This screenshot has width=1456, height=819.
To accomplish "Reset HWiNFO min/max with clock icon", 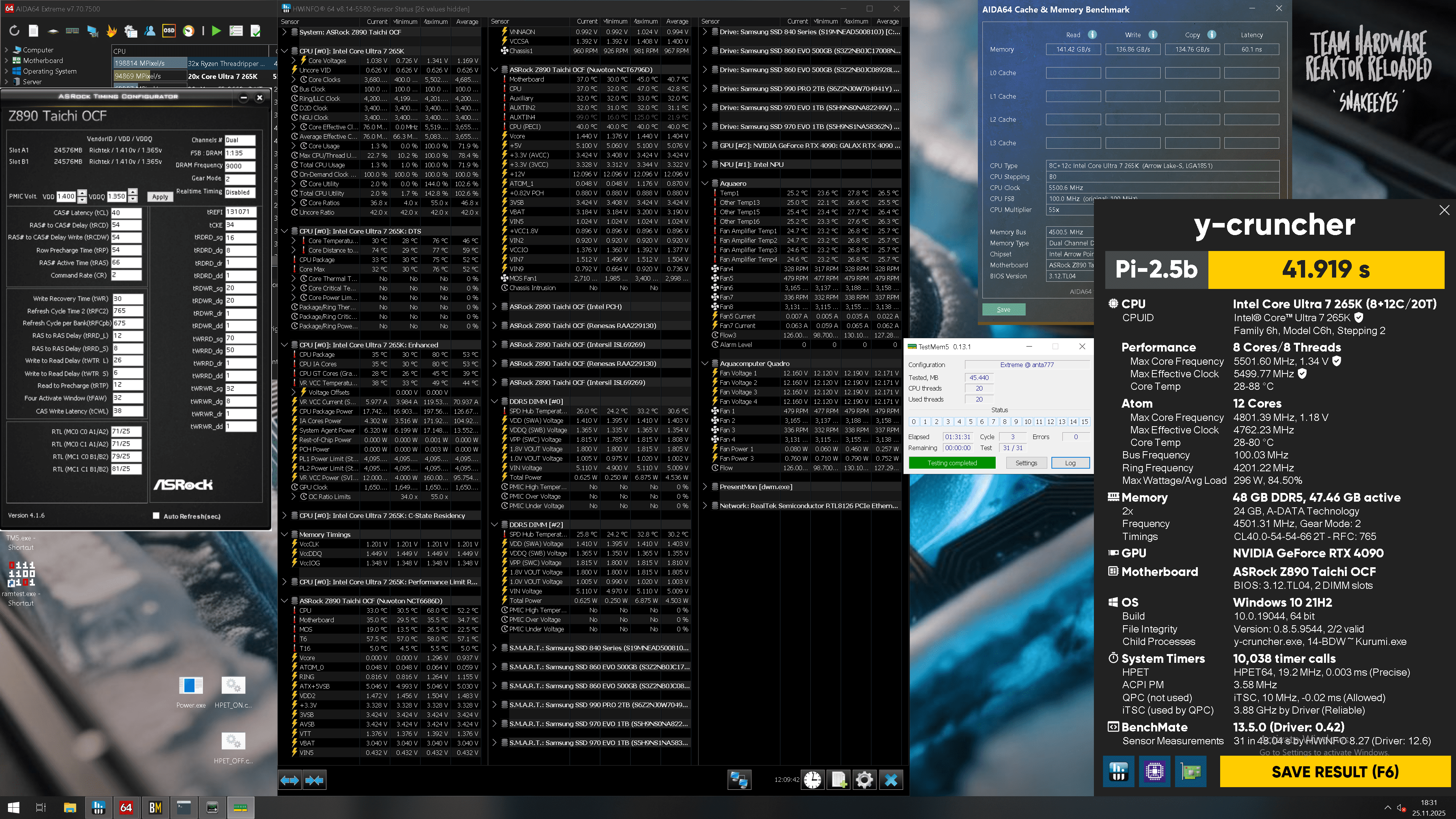I will tap(812, 780).
